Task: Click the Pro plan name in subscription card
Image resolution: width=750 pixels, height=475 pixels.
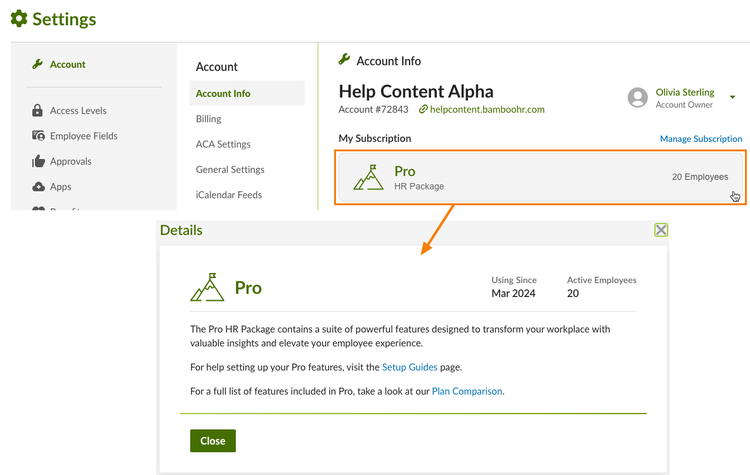Action: (x=405, y=171)
